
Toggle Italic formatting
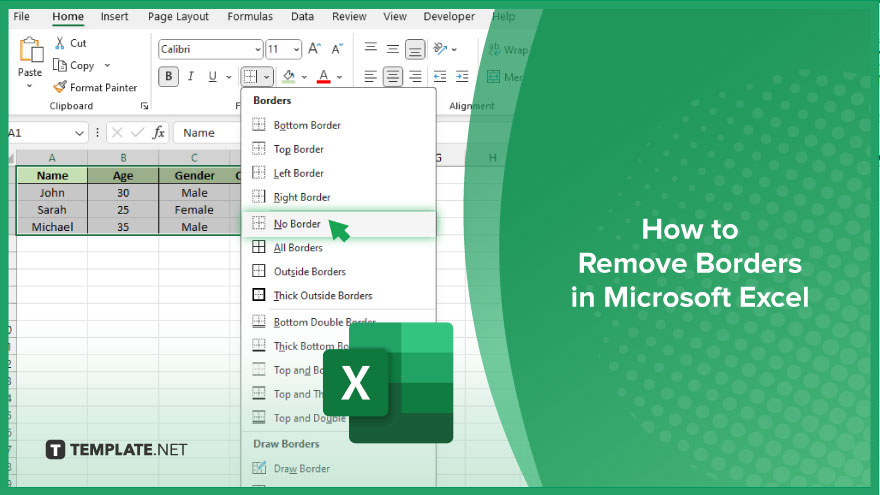tap(191, 76)
